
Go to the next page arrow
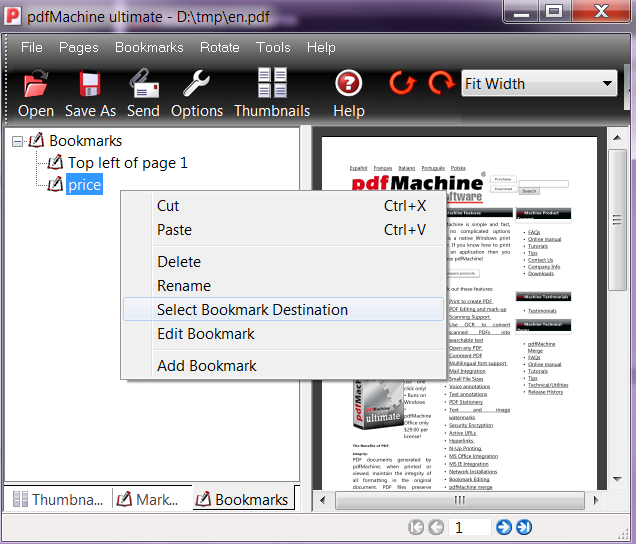[x=504, y=527]
